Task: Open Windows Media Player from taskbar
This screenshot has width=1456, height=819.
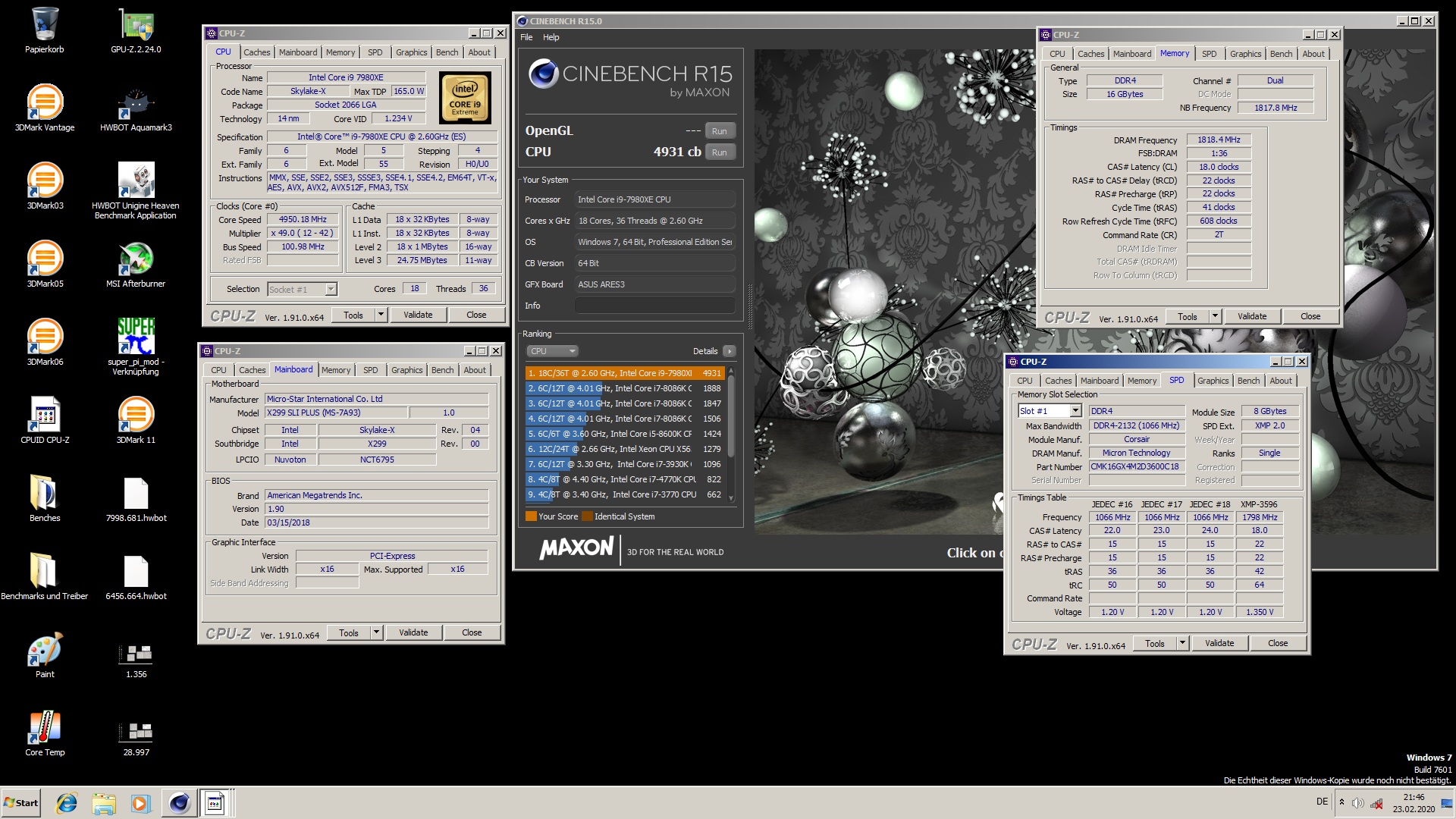Action: 141,803
